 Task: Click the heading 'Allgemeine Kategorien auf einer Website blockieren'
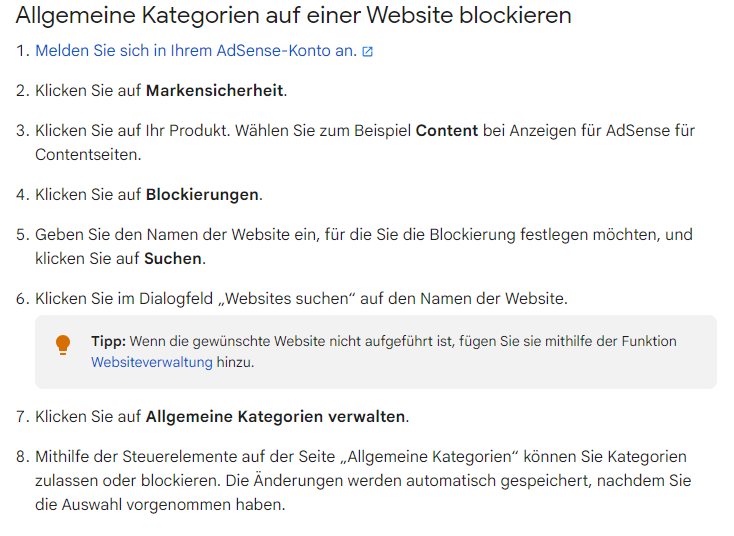293,16
